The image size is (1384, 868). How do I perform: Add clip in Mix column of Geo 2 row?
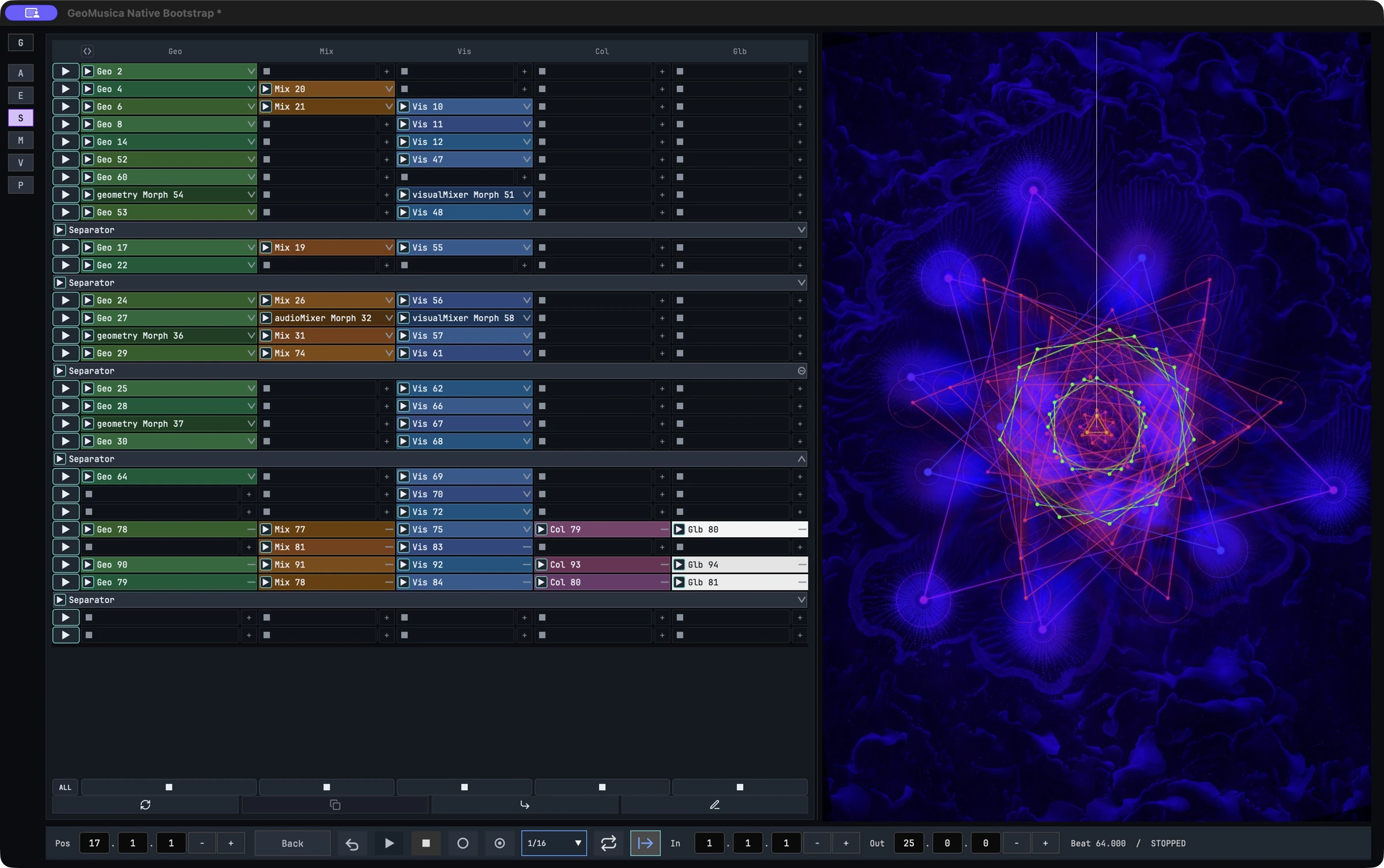(x=386, y=71)
